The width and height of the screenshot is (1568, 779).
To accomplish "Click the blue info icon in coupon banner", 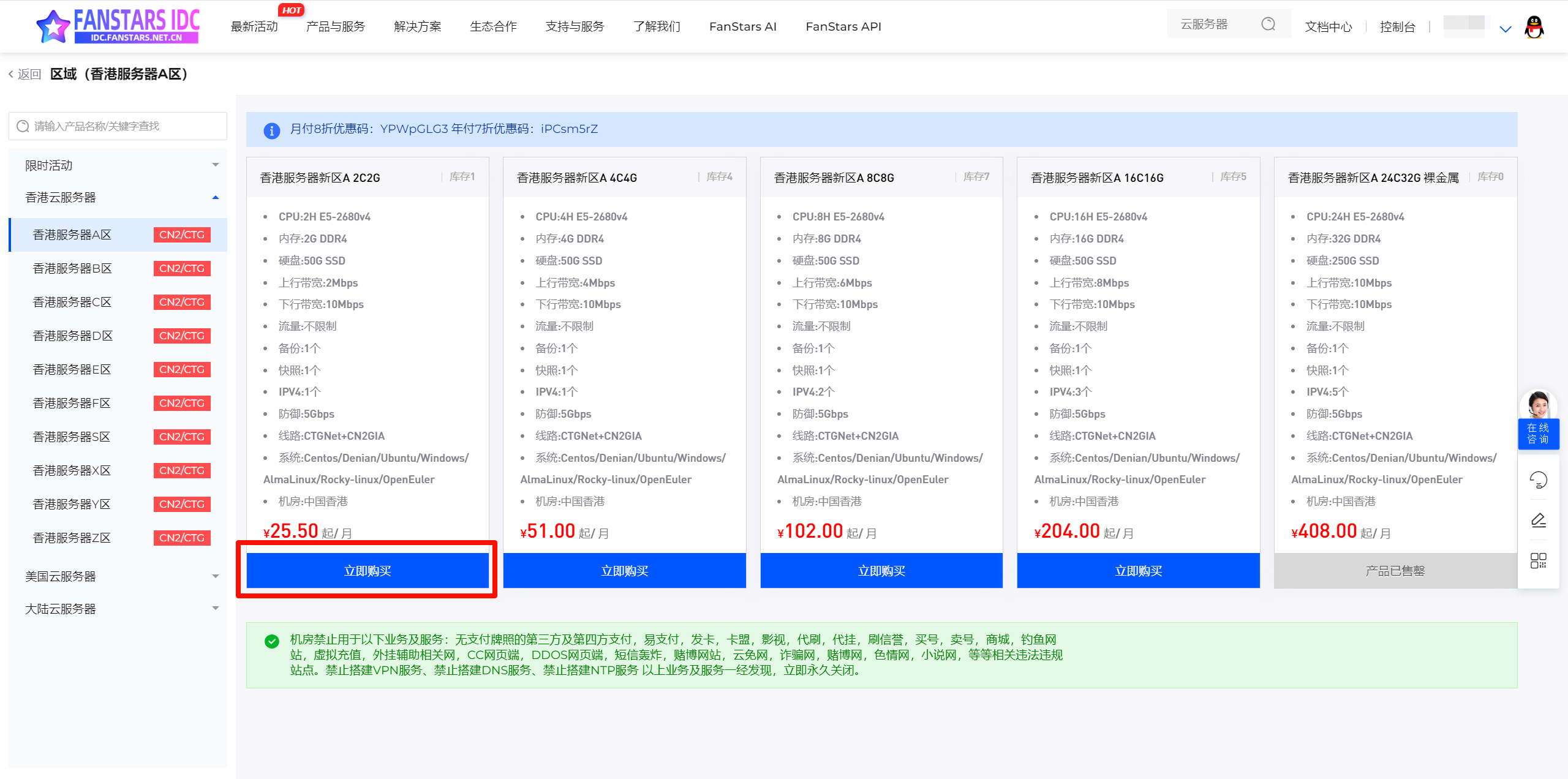I will (x=271, y=130).
